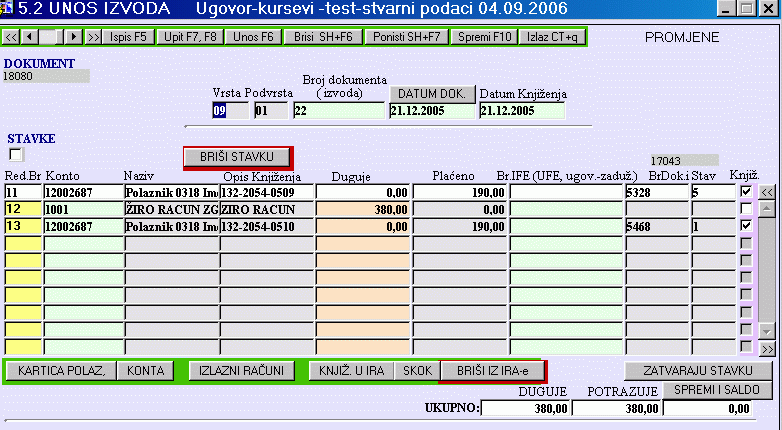Viewport: 782px width, 430px height.
Task: Click BrDok cell 5328
Action: click(x=657, y=193)
